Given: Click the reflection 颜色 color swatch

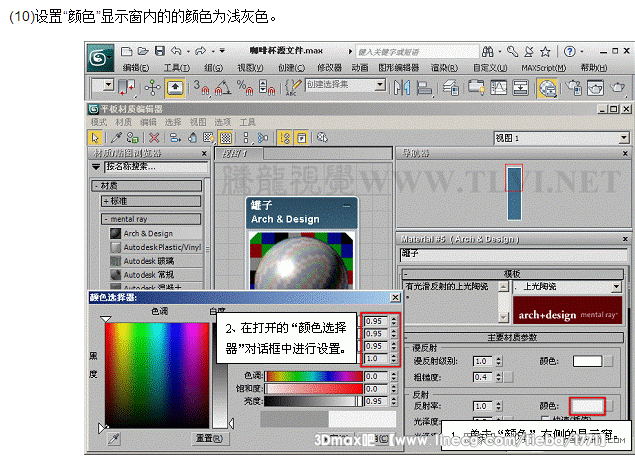Looking at the screenshot, I should [x=587, y=406].
